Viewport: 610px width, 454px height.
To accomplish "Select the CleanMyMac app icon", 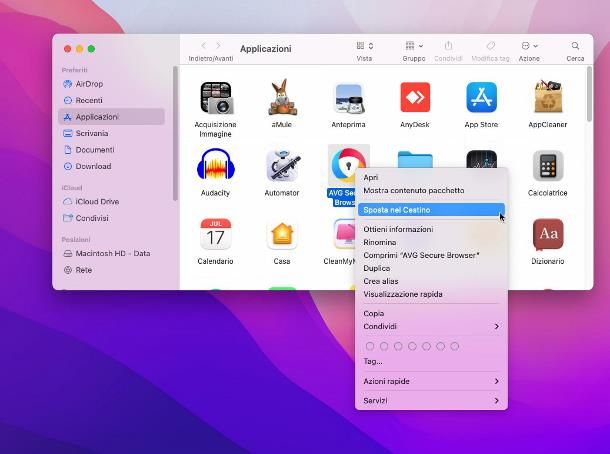I will pos(344,234).
